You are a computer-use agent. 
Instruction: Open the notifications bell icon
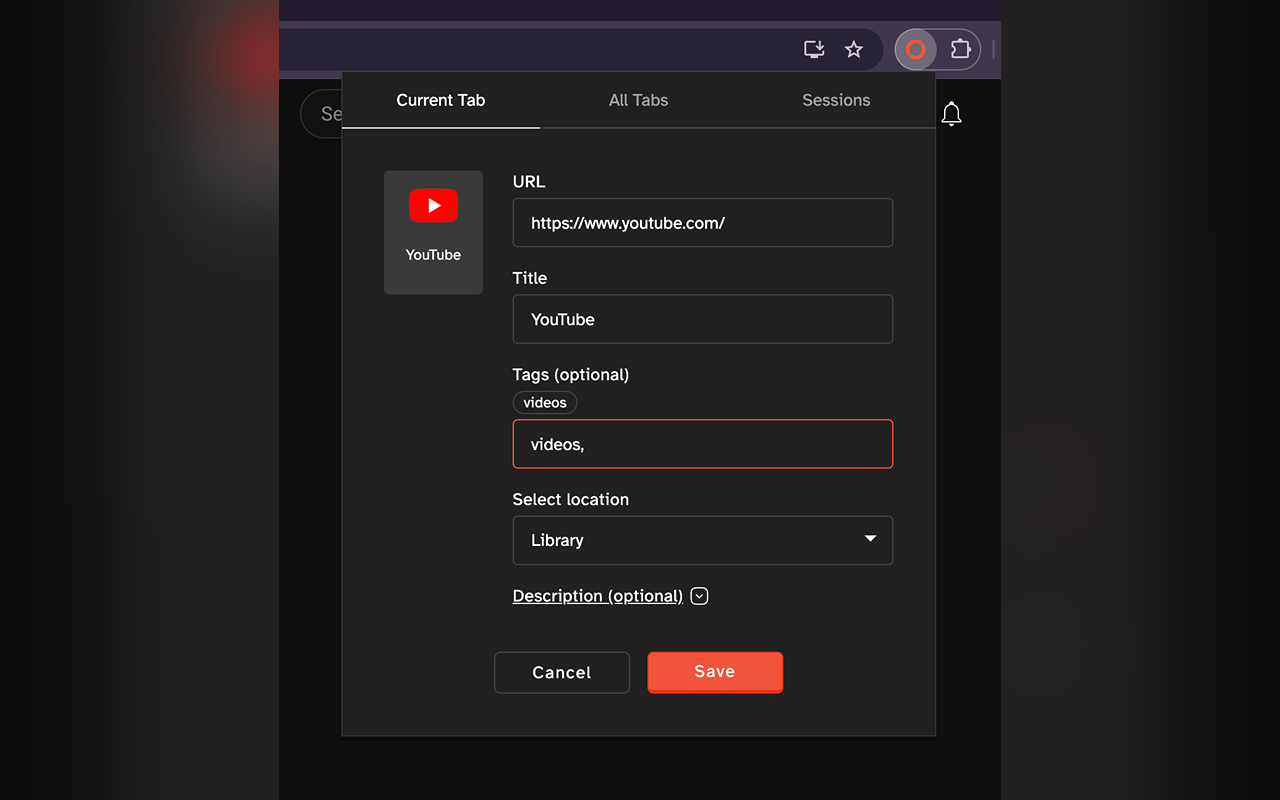click(951, 114)
